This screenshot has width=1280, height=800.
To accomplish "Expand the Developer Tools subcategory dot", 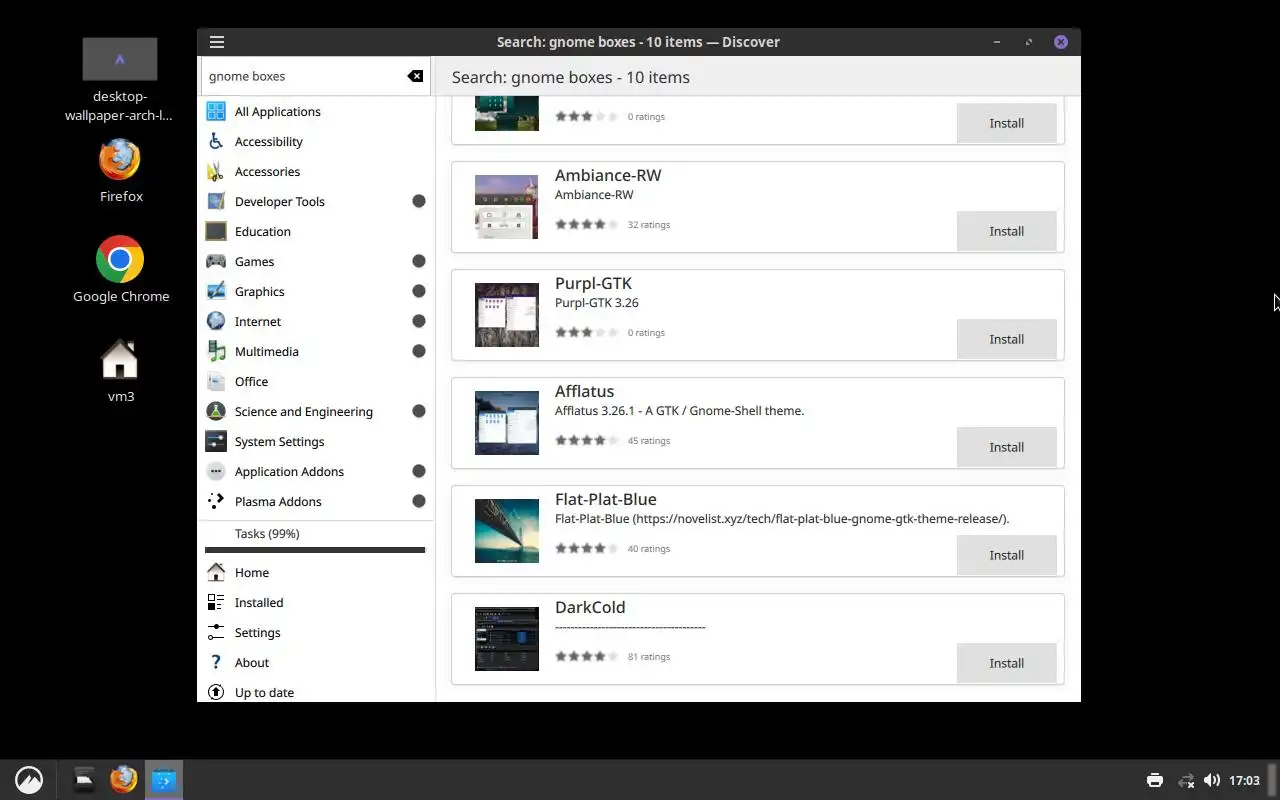I will point(419,201).
